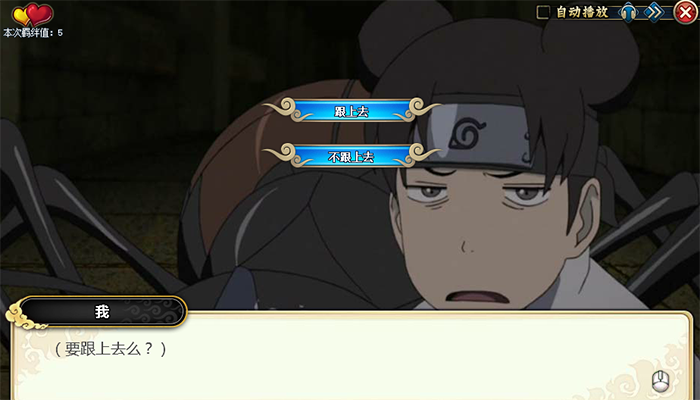Enable the 自动播放 checkbox

tap(543, 12)
